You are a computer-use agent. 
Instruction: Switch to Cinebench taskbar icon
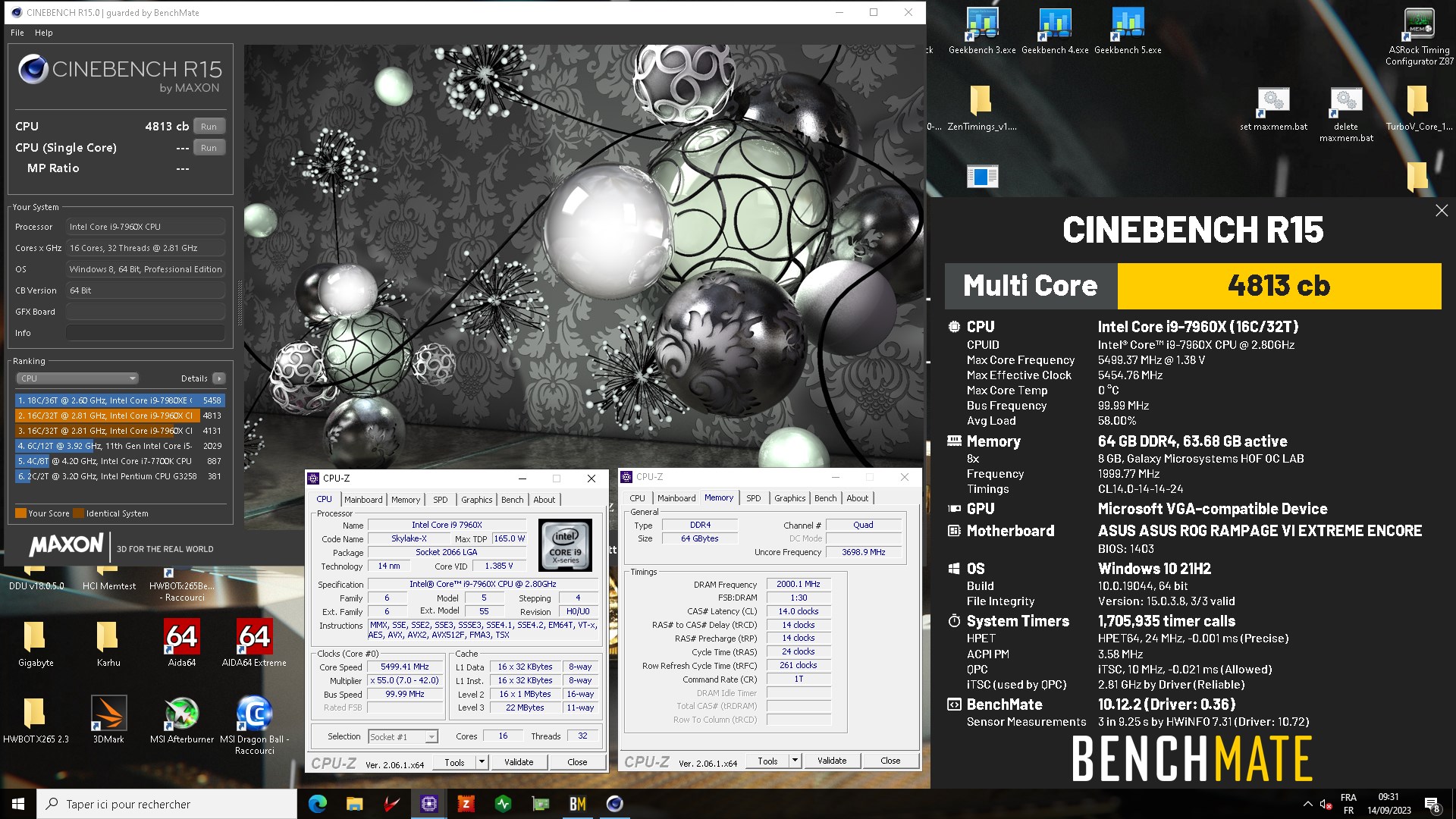point(614,804)
